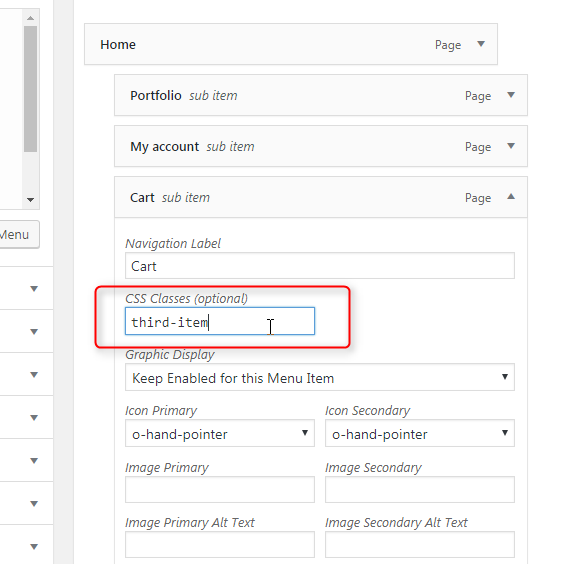
Task: Open the Icon Primary dropdown
Action: pos(220,433)
